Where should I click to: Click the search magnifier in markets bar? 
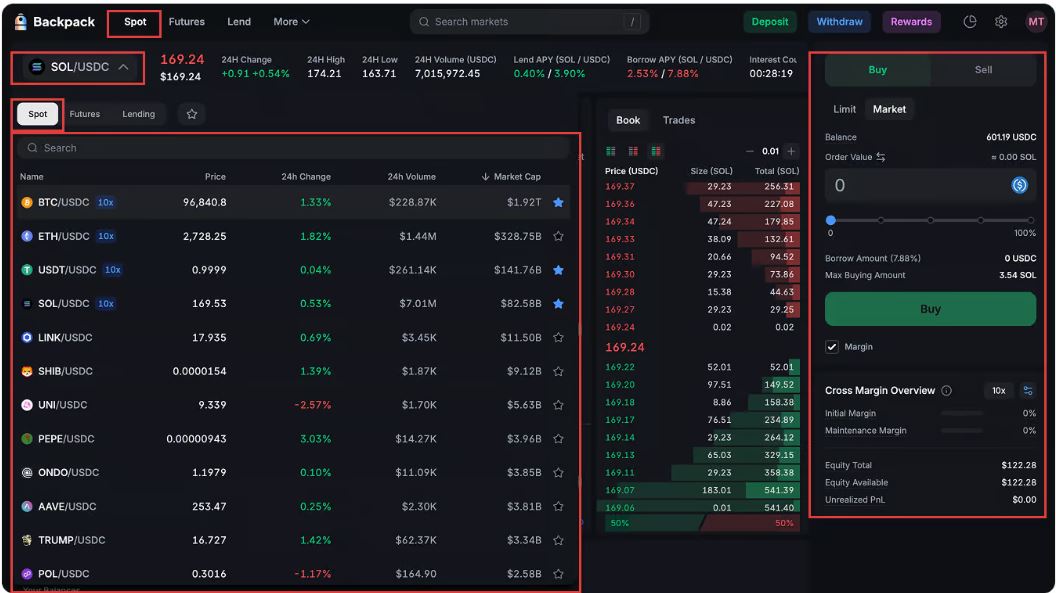424,22
